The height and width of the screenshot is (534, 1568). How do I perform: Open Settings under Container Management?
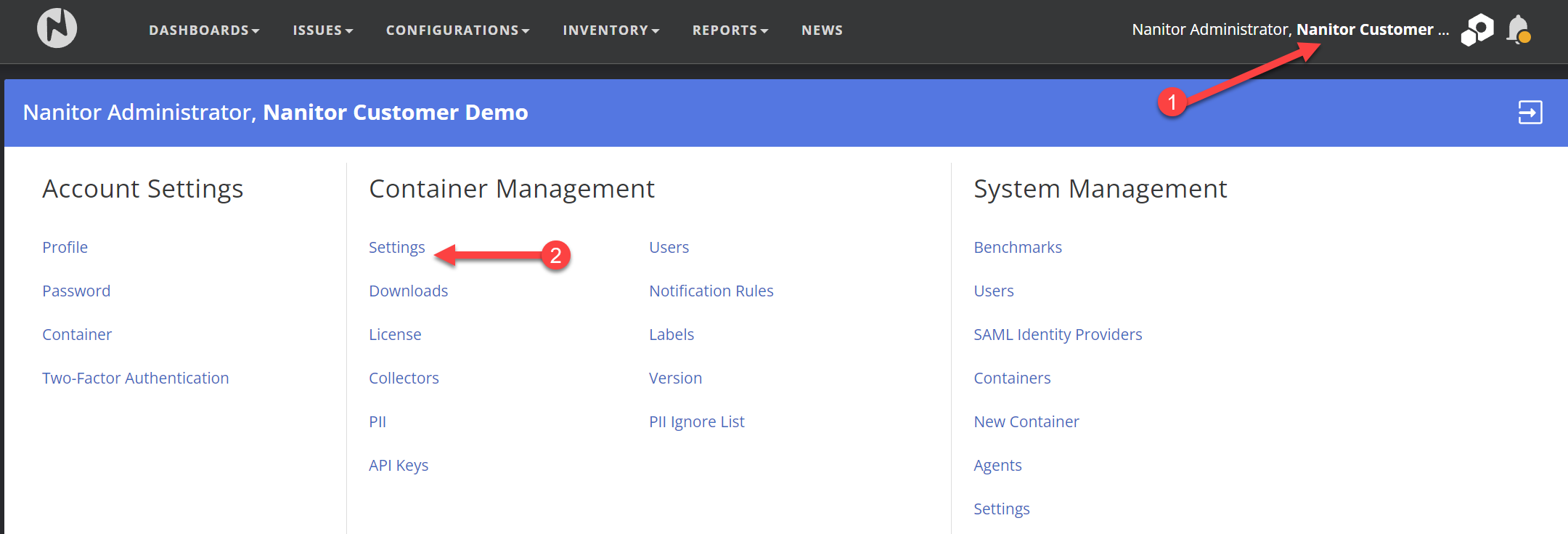(x=397, y=248)
